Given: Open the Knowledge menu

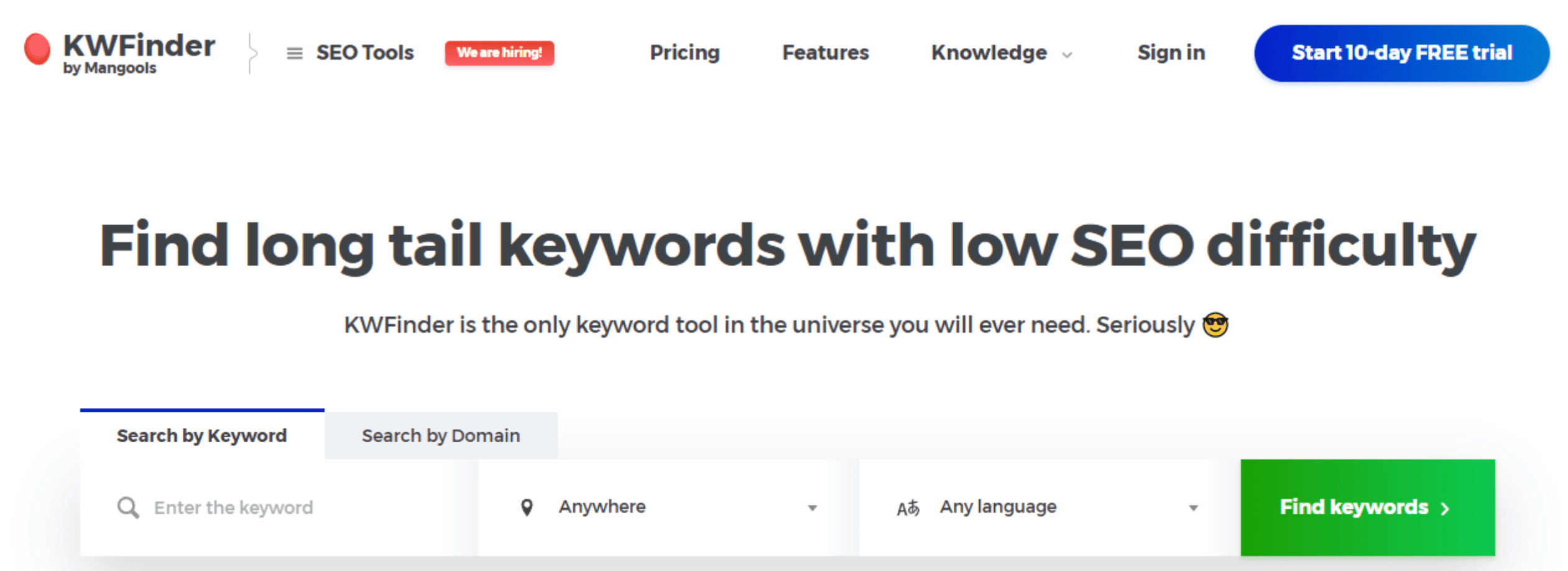Looking at the screenshot, I should pyautogui.click(x=989, y=53).
